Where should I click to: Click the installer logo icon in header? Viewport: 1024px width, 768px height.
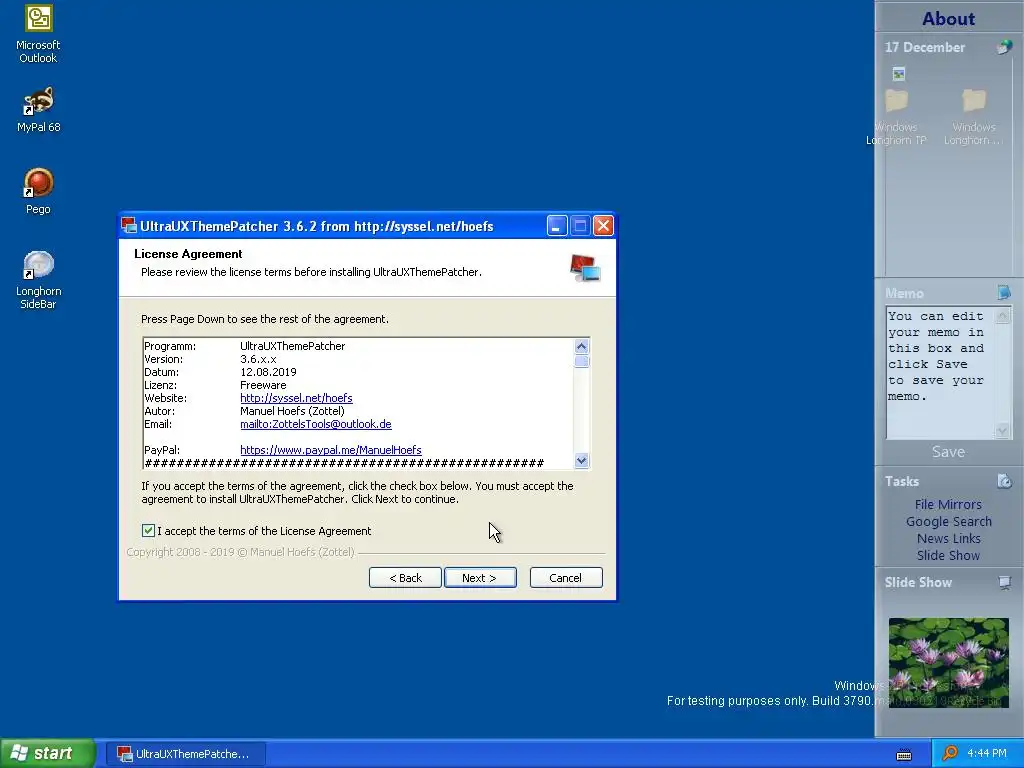tap(584, 268)
